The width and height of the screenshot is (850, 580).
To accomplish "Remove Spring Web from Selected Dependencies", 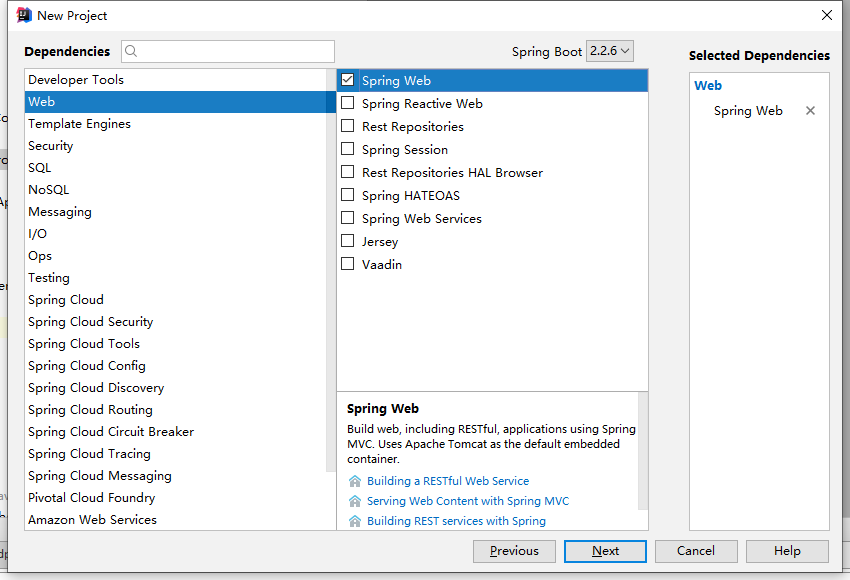I will pyautogui.click(x=810, y=111).
